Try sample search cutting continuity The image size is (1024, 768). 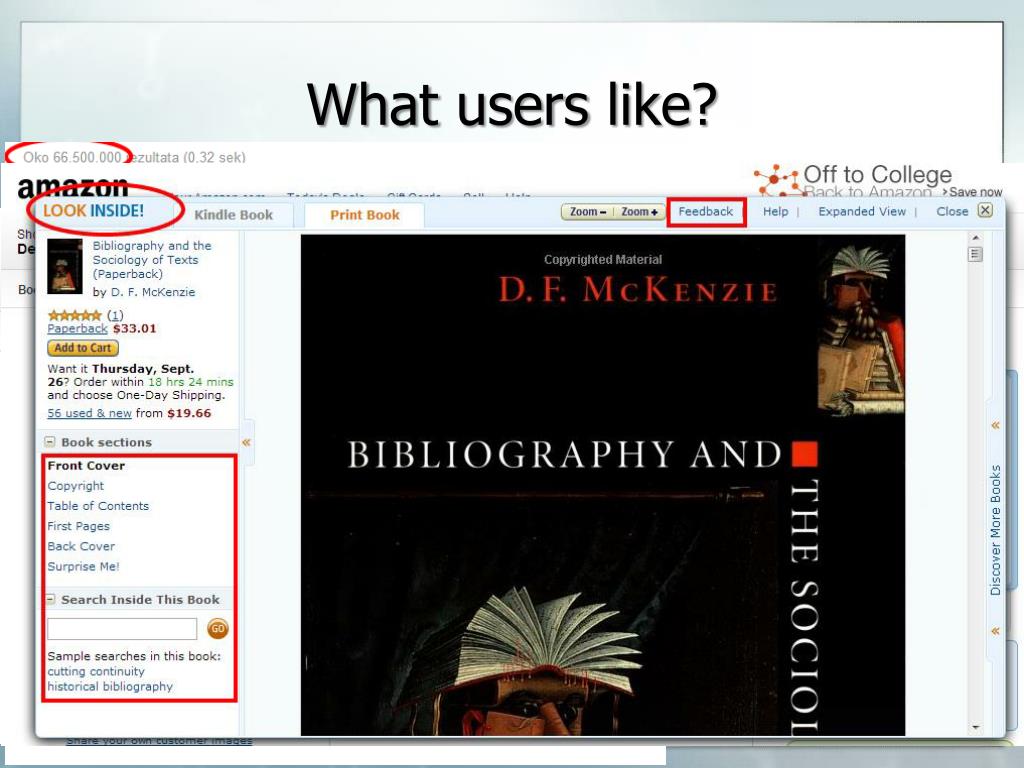pyautogui.click(x=96, y=671)
